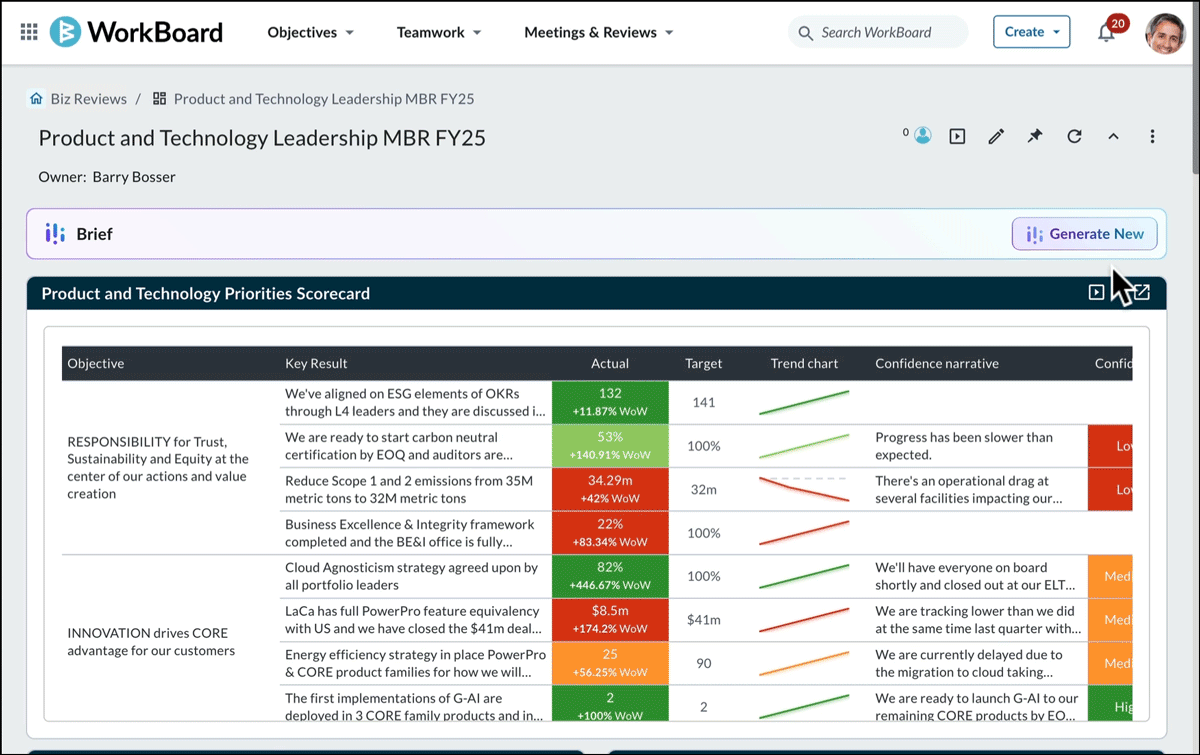Screen dimensions: 1200x755
Task: Click the Objective column header
Action: (x=96, y=363)
